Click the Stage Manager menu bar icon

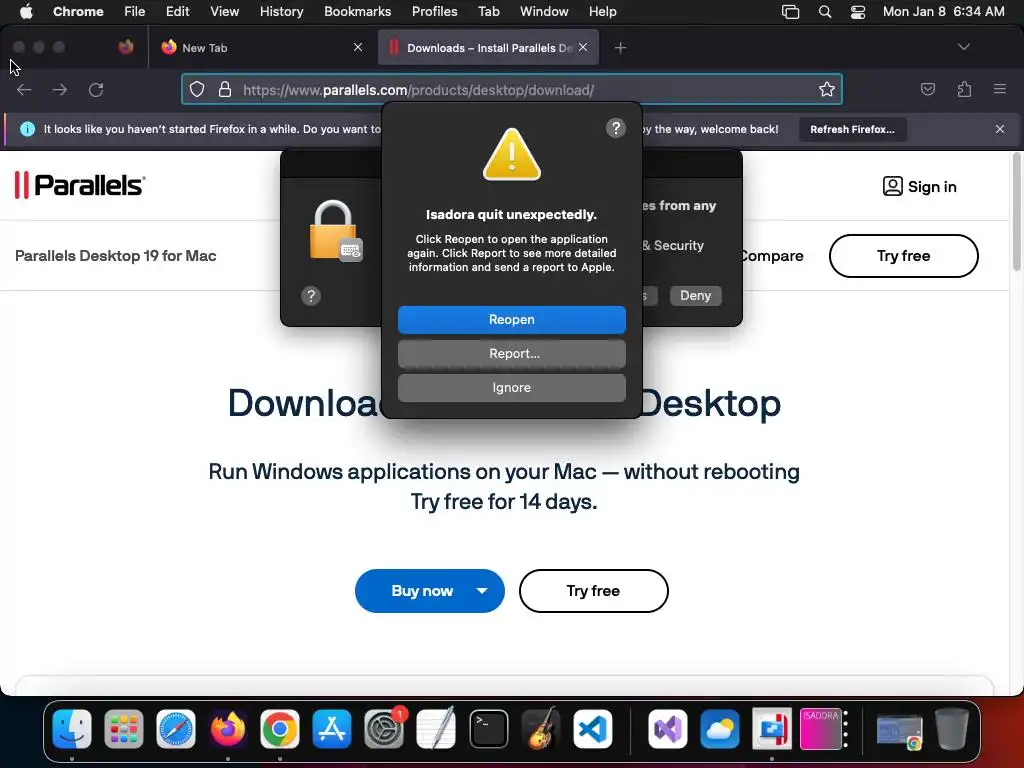click(790, 12)
